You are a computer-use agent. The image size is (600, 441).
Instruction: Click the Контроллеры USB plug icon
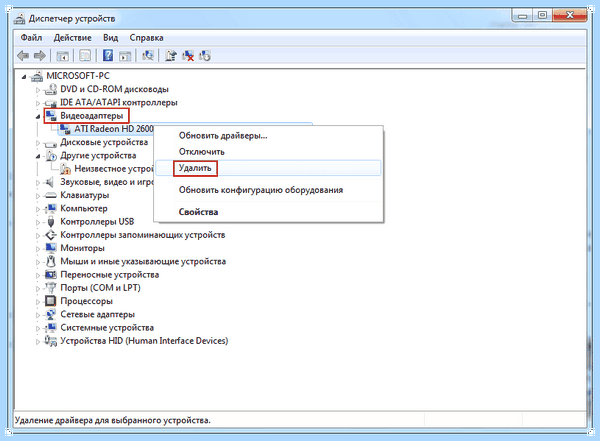coord(51,222)
